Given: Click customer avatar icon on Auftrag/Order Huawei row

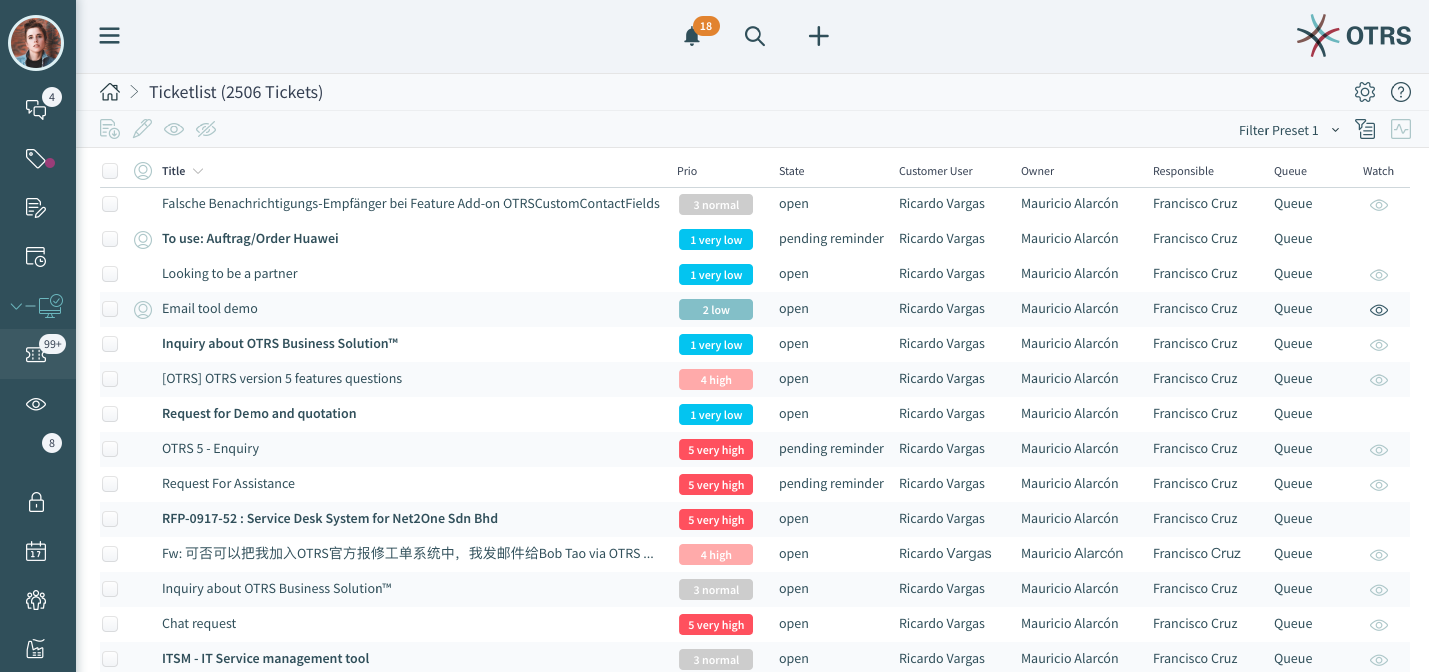Looking at the screenshot, I should [143, 239].
